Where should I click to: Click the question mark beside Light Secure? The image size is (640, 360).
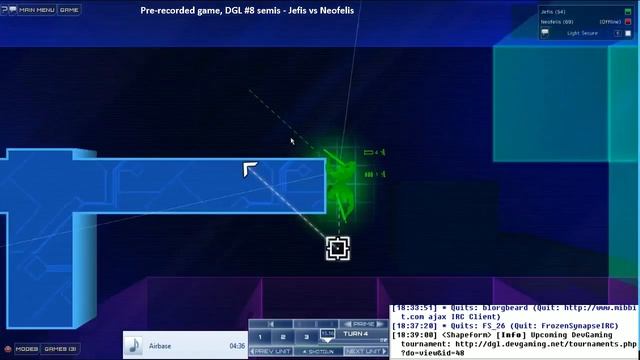618,33
